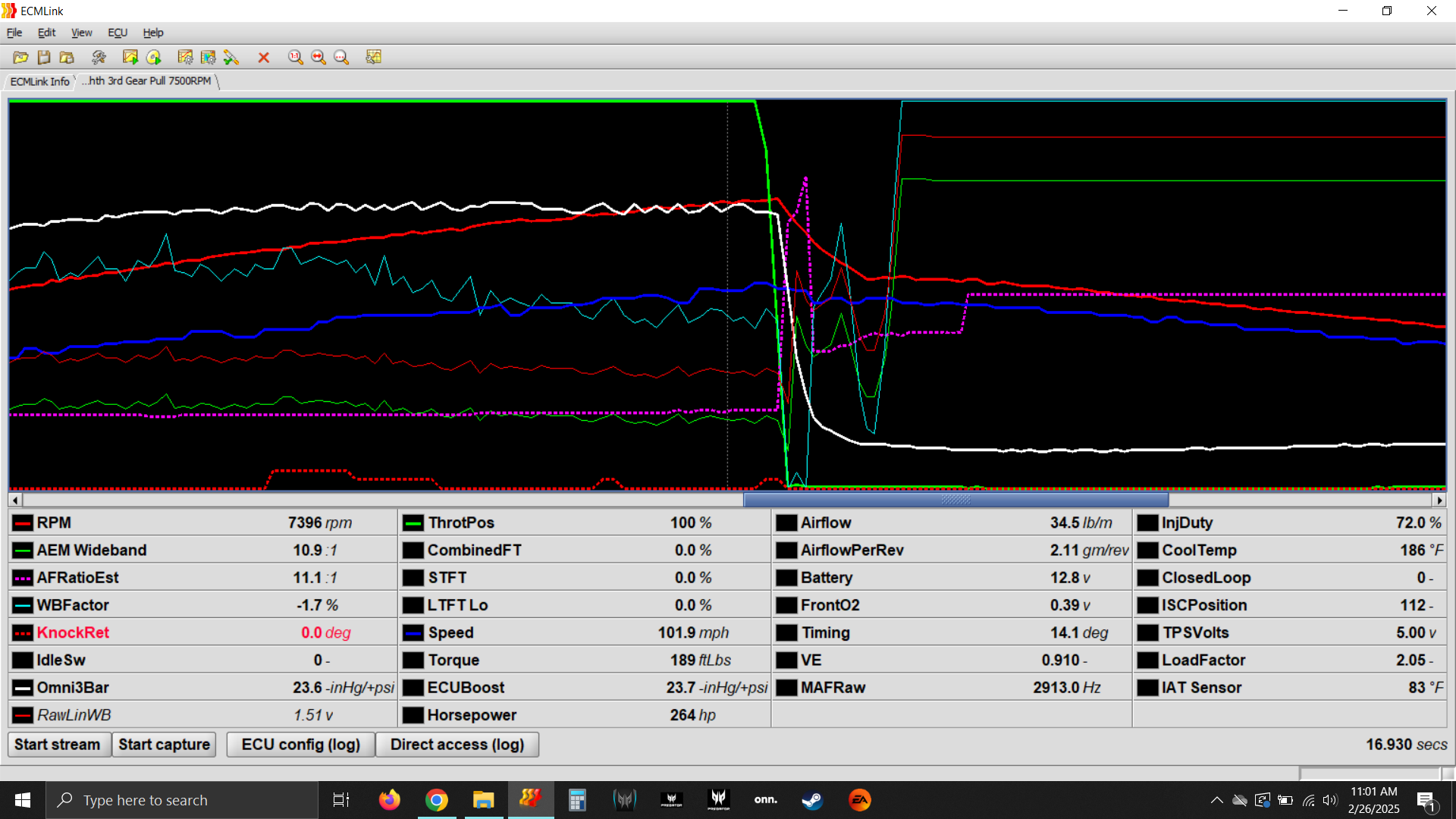
Task: Open Firefox from the taskbar
Action: click(390, 800)
